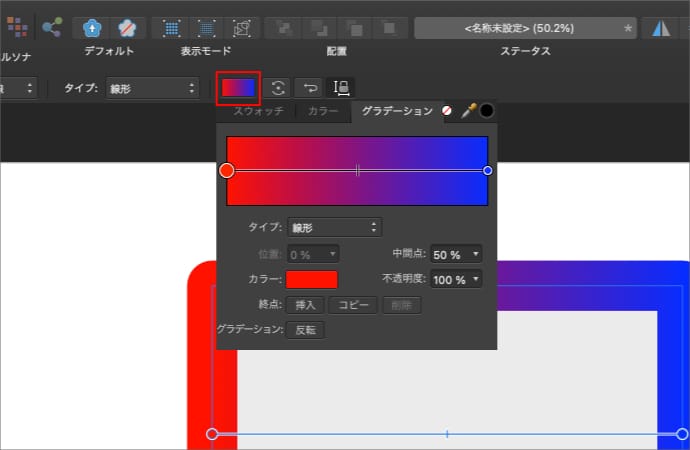Switch to the スウォッチ tab
This screenshot has width=690, height=450.
click(x=258, y=111)
